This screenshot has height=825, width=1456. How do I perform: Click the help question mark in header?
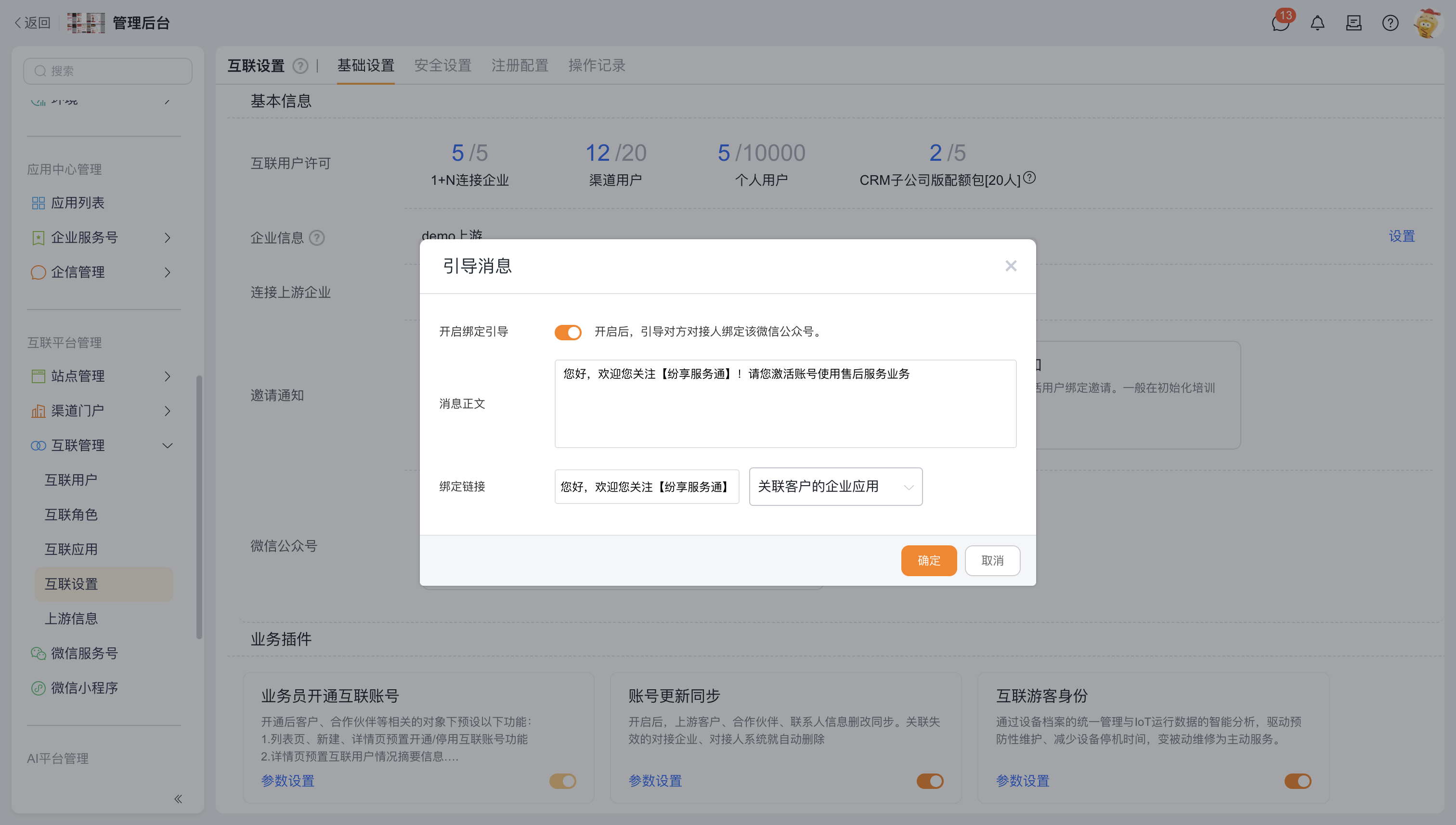[1390, 23]
